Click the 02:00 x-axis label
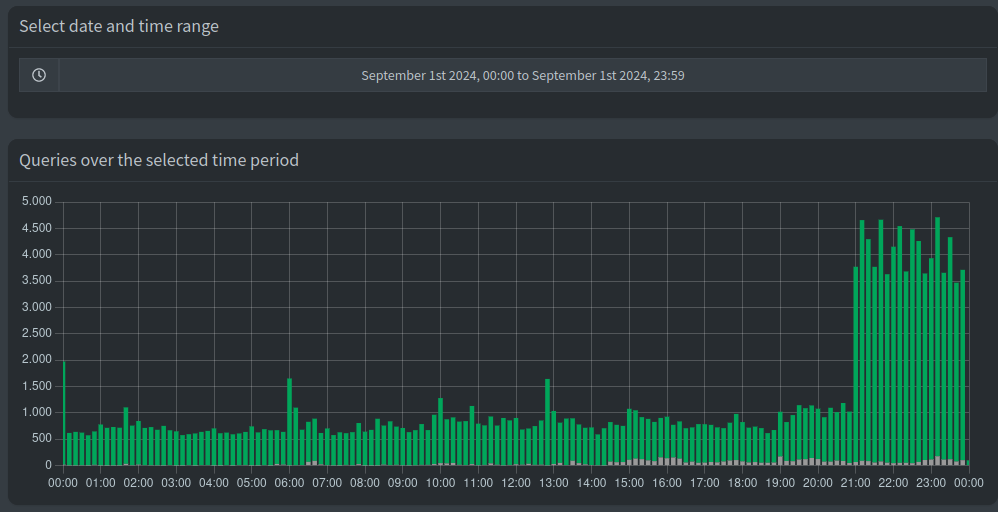Viewport: 998px width, 512px height. (x=138, y=483)
